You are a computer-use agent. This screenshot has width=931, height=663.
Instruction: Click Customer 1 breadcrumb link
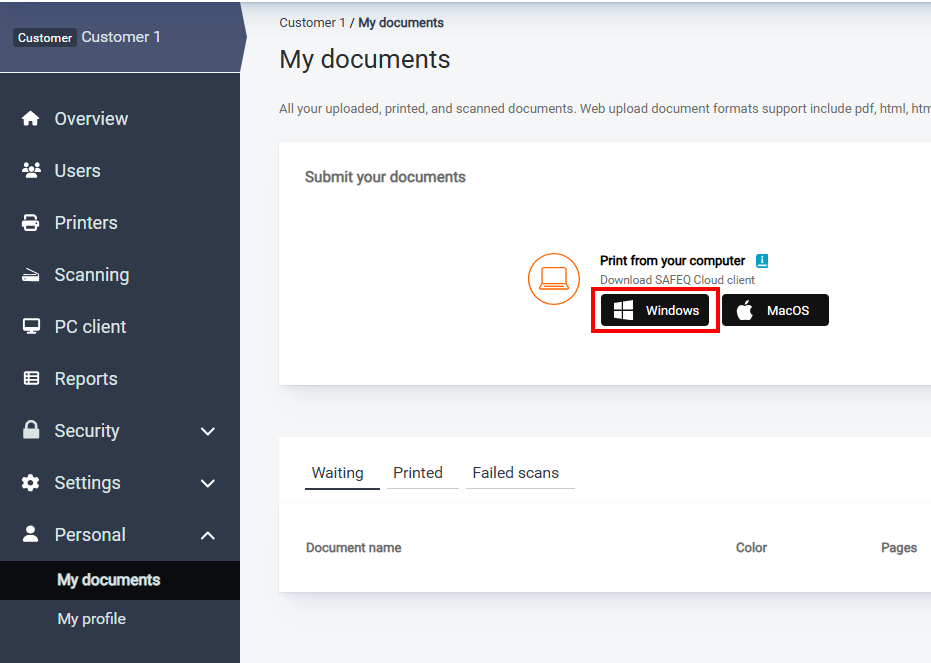[312, 23]
